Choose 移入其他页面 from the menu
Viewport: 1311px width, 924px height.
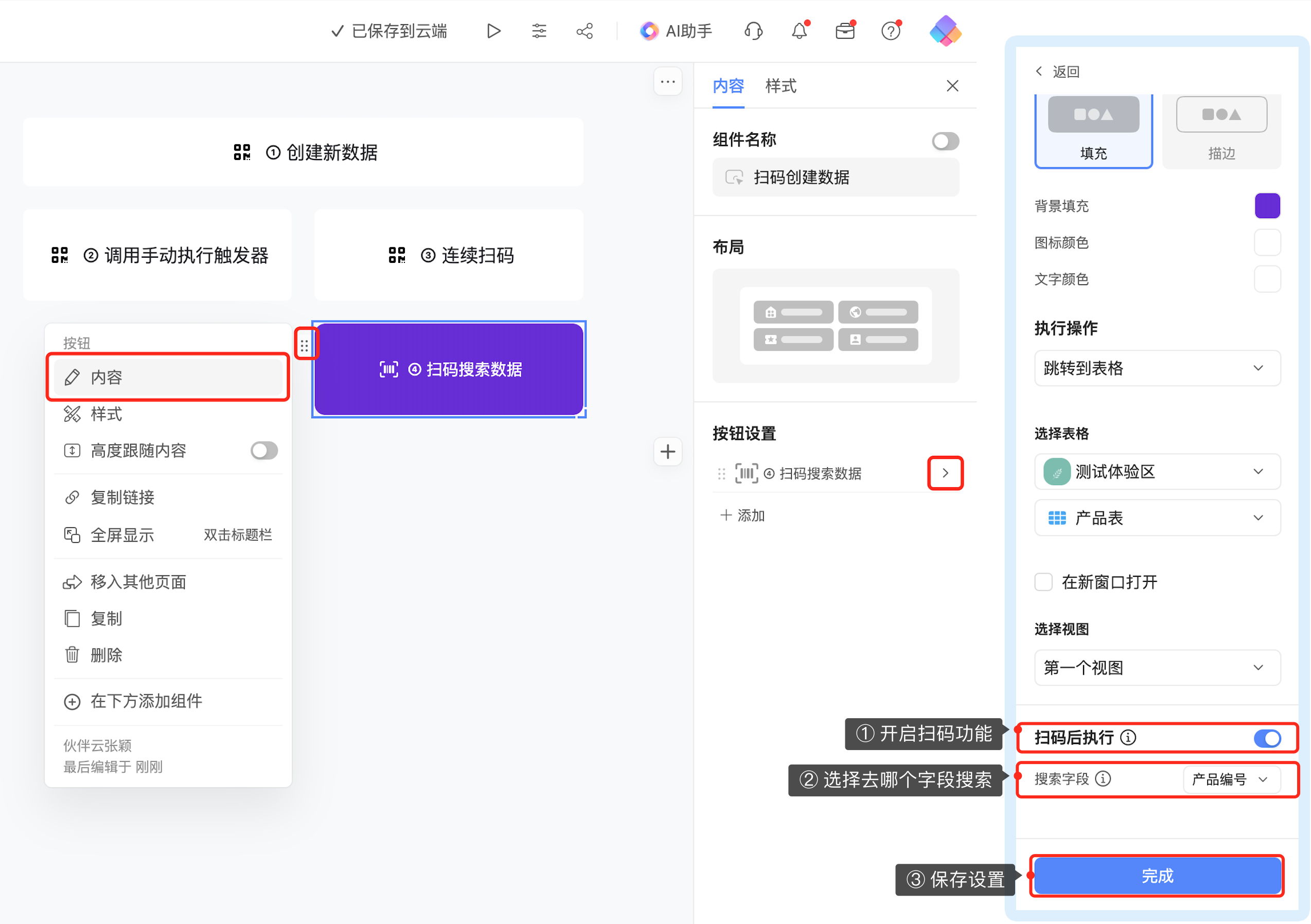pyautogui.click(x=168, y=582)
